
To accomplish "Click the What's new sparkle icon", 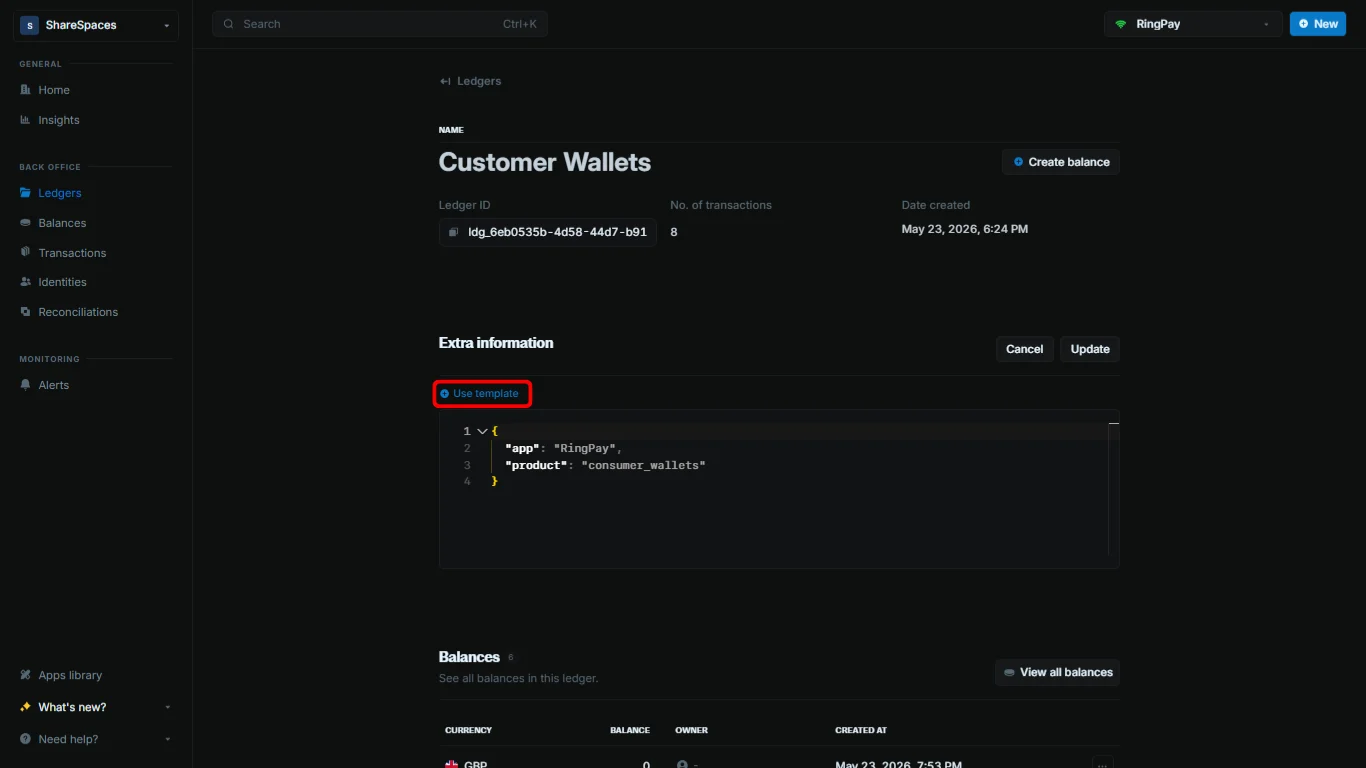I will pyautogui.click(x=26, y=707).
